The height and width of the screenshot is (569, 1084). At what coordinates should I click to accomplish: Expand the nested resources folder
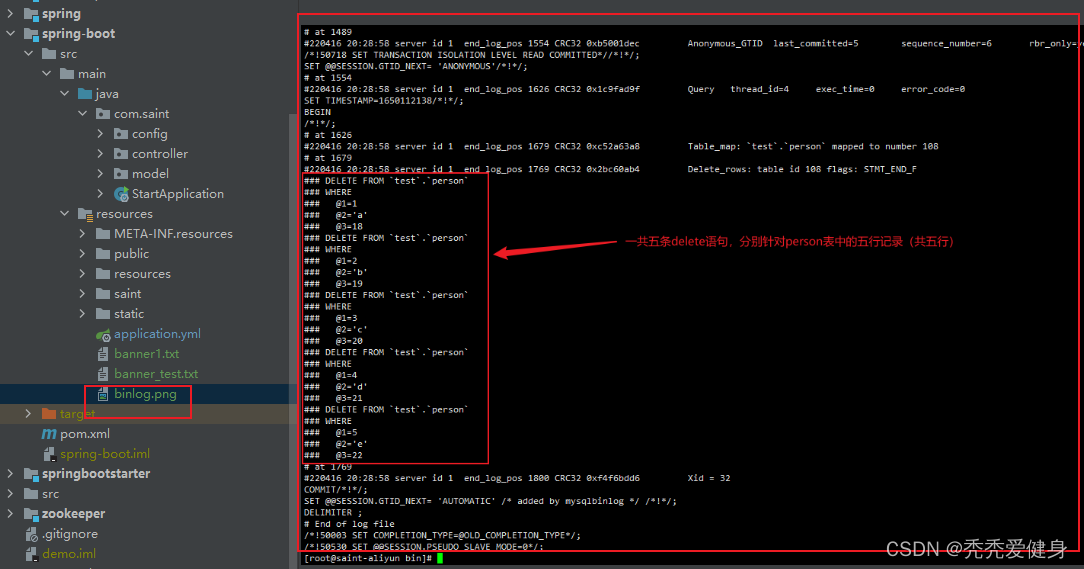(82, 274)
